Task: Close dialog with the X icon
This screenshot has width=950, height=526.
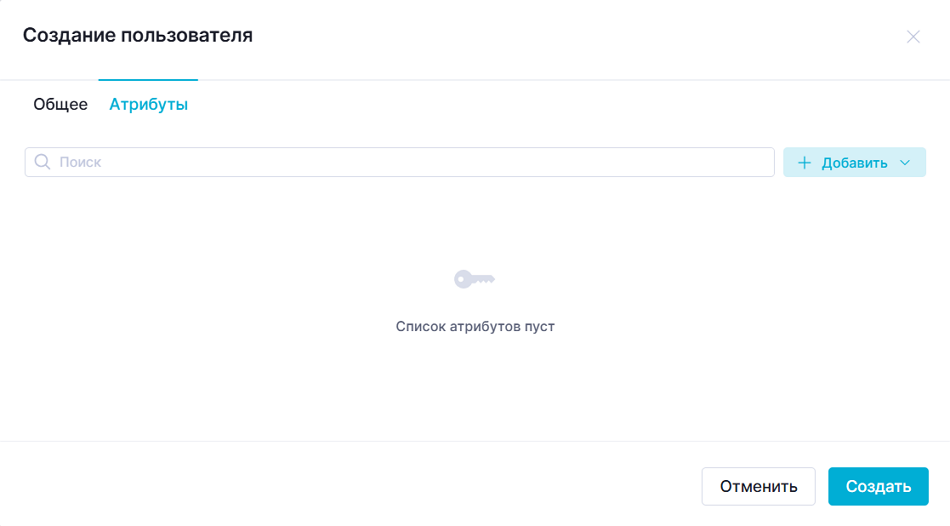Action: pyautogui.click(x=913, y=37)
